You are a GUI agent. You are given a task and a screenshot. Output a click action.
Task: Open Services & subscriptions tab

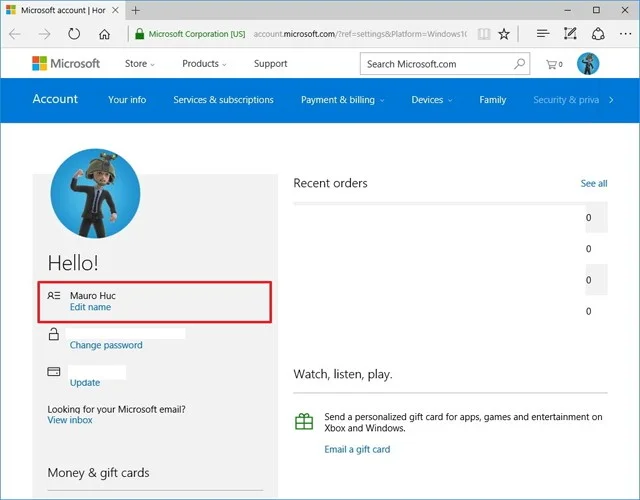coord(223,100)
